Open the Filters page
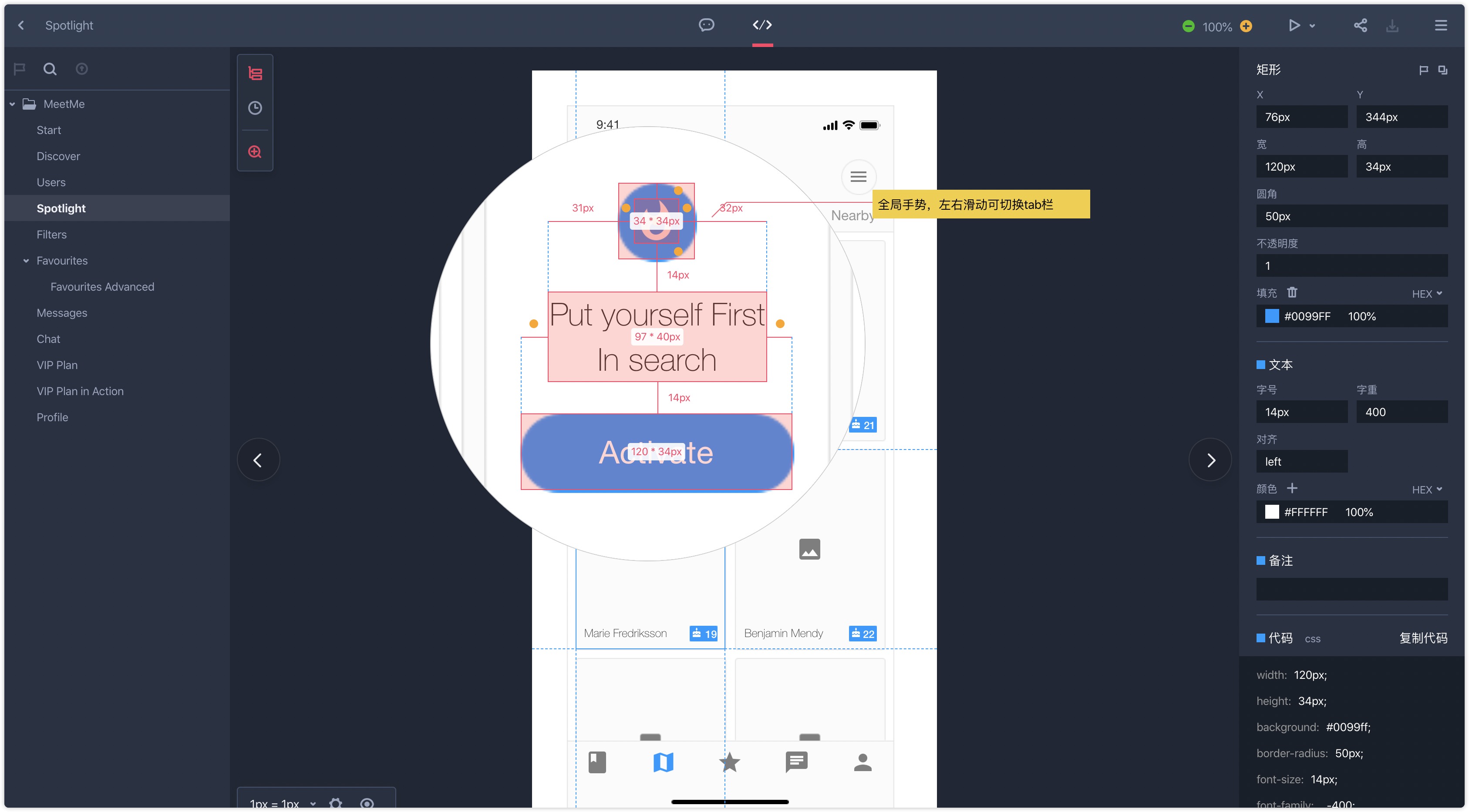The height and width of the screenshot is (812, 1469). tap(51, 235)
